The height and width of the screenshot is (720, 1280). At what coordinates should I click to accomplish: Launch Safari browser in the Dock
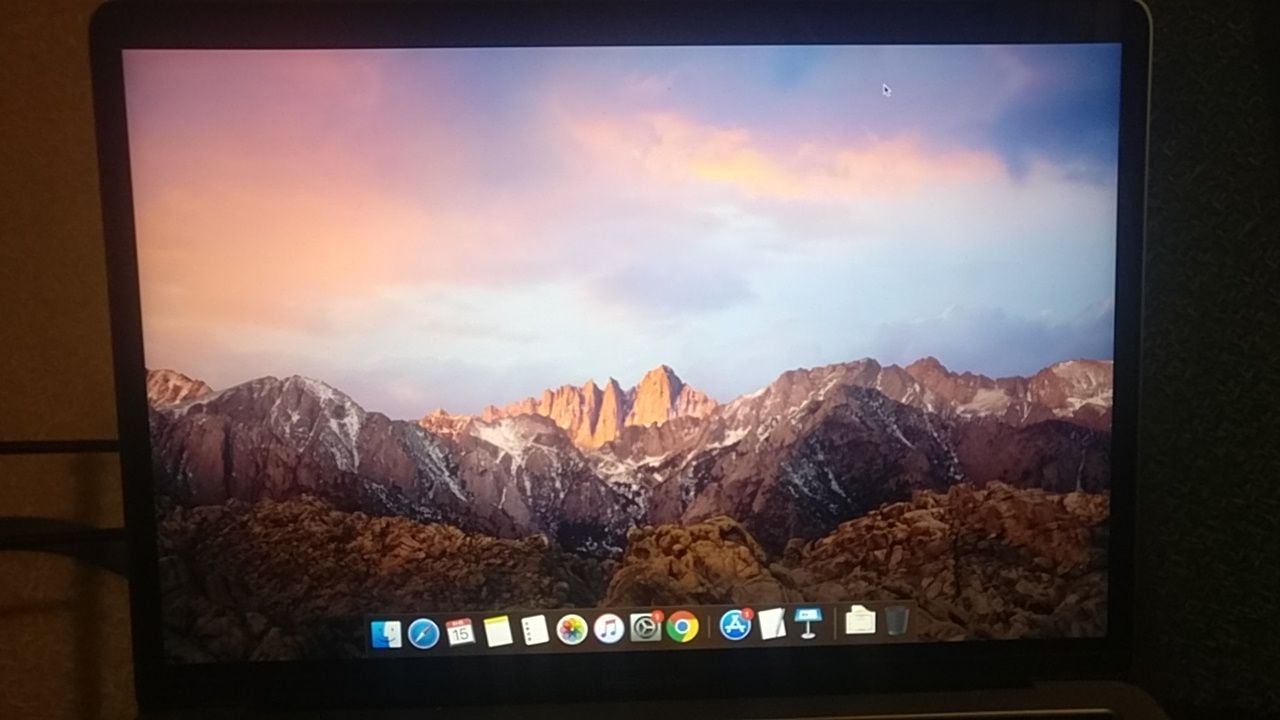[423, 633]
